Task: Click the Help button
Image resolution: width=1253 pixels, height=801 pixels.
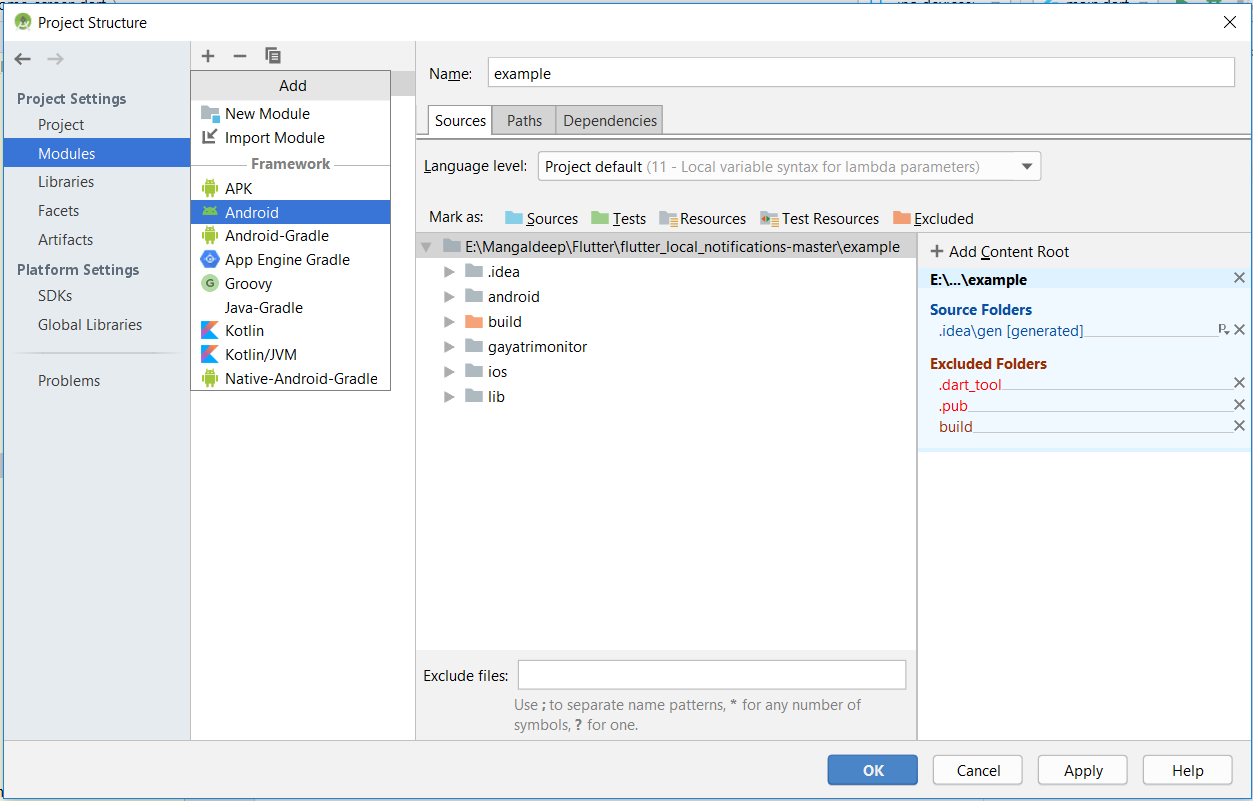Action: (1188, 770)
